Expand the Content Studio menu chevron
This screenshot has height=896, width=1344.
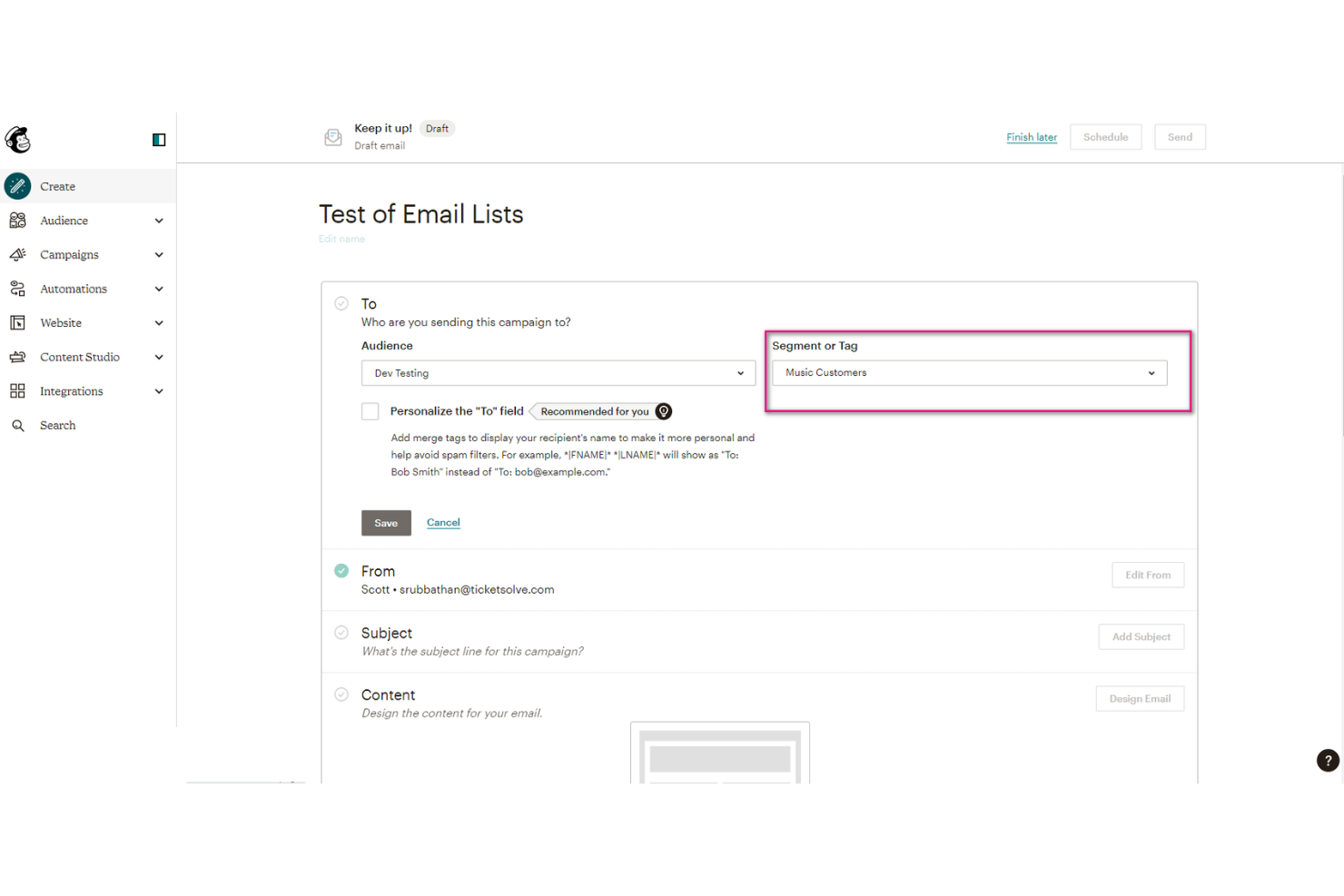(159, 357)
